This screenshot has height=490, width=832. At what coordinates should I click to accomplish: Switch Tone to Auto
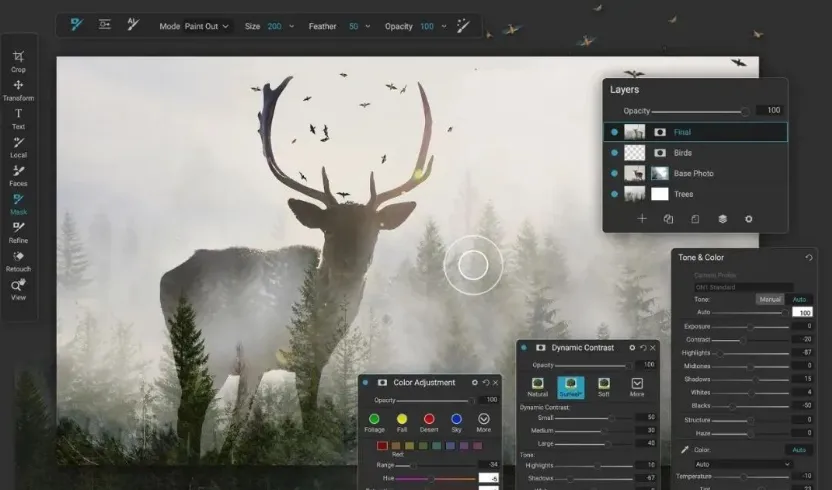(799, 299)
